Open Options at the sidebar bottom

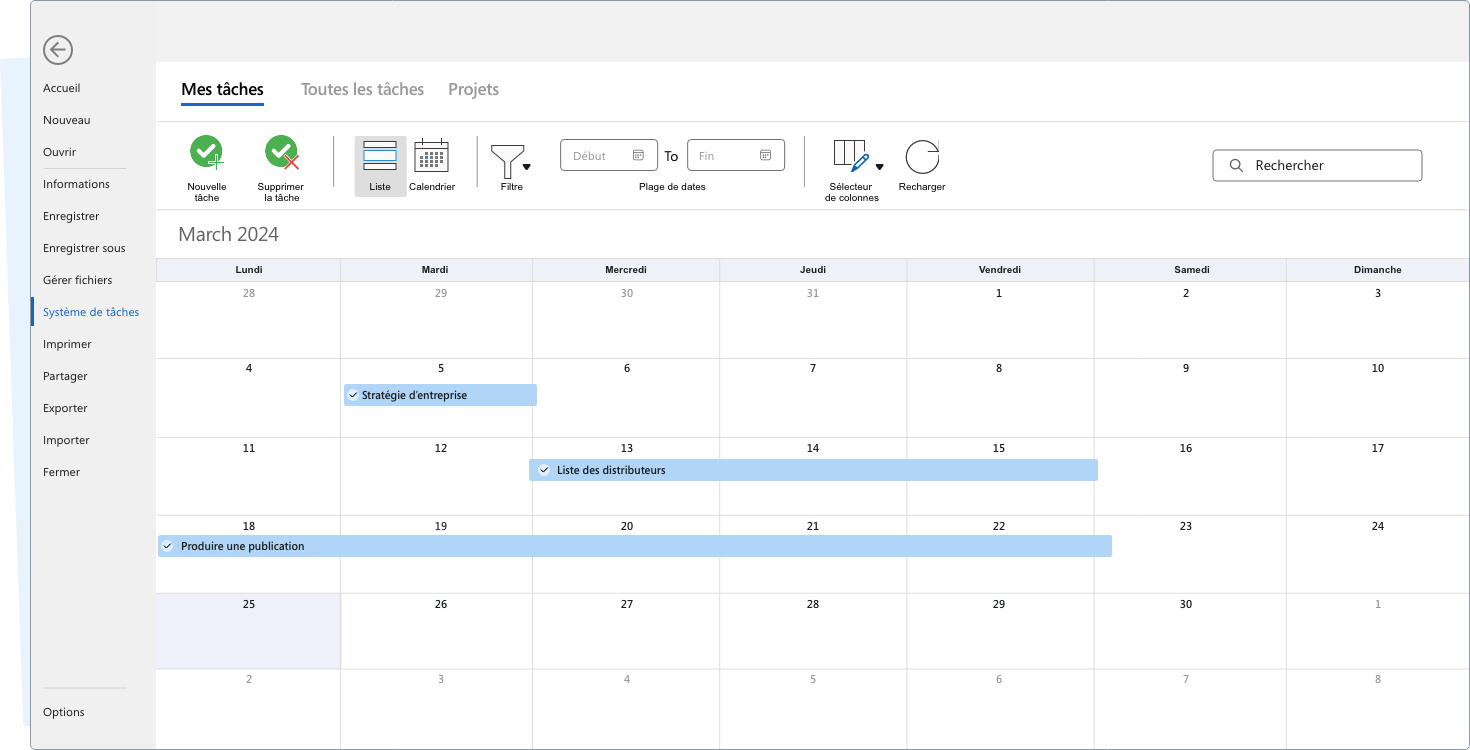[x=64, y=712]
